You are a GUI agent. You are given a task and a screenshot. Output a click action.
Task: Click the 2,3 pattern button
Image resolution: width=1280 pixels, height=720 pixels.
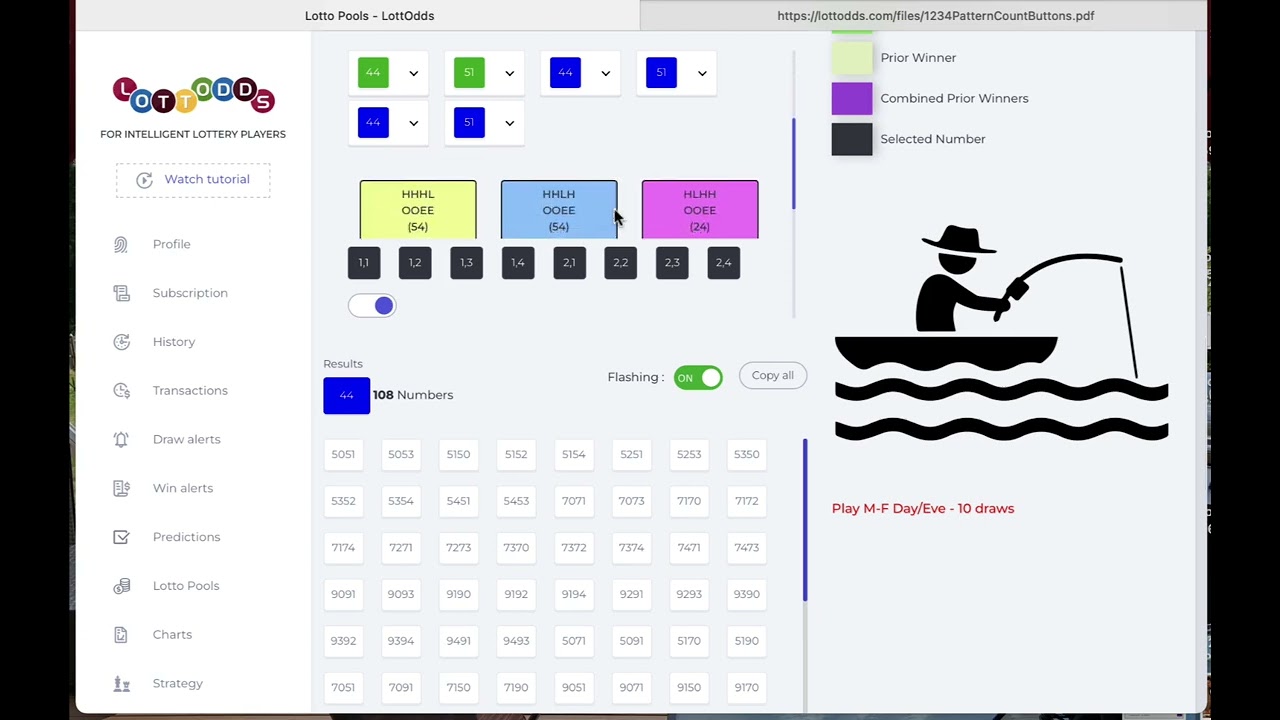click(x=672, y=263)
